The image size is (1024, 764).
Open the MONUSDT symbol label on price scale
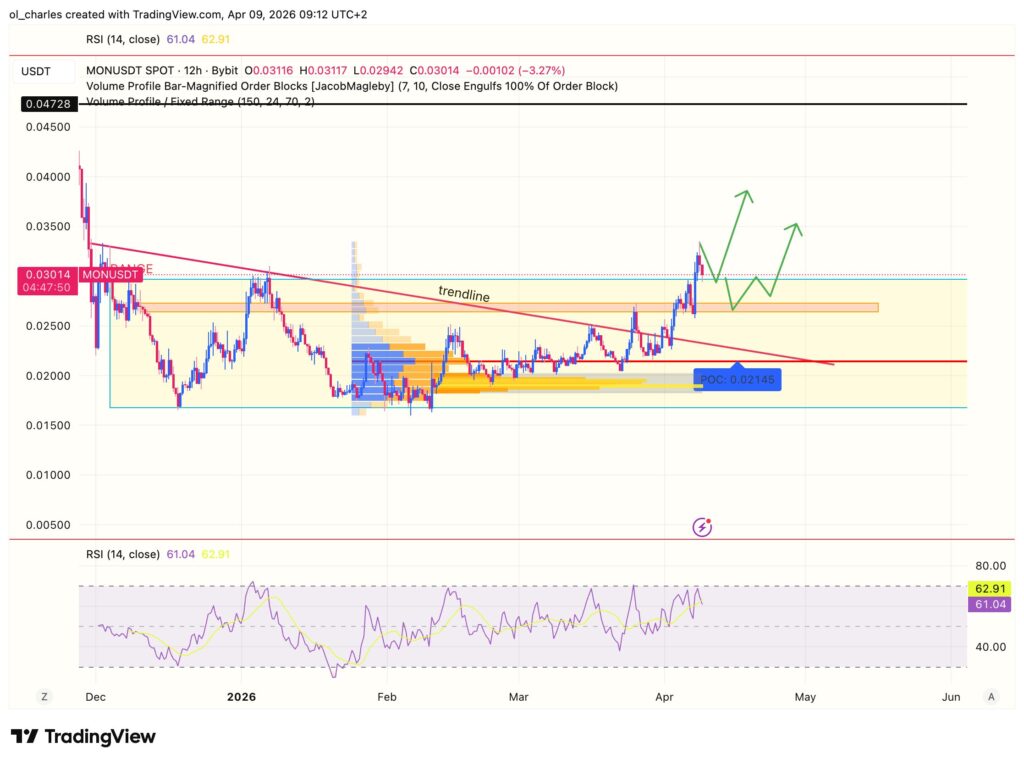click(x=110, y=274)
